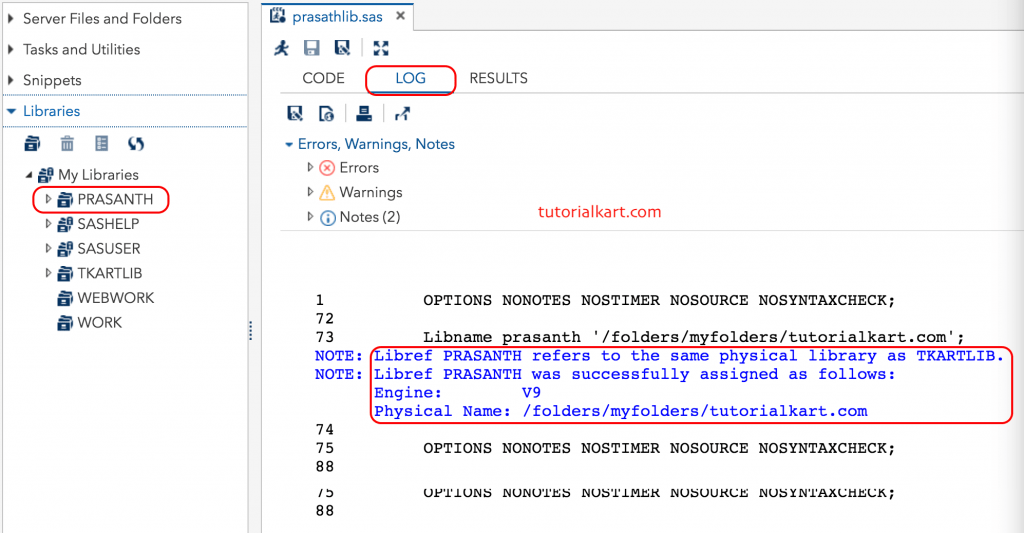Click the WEBWORK library icon

pyautogui.click(x=65, y=299)
